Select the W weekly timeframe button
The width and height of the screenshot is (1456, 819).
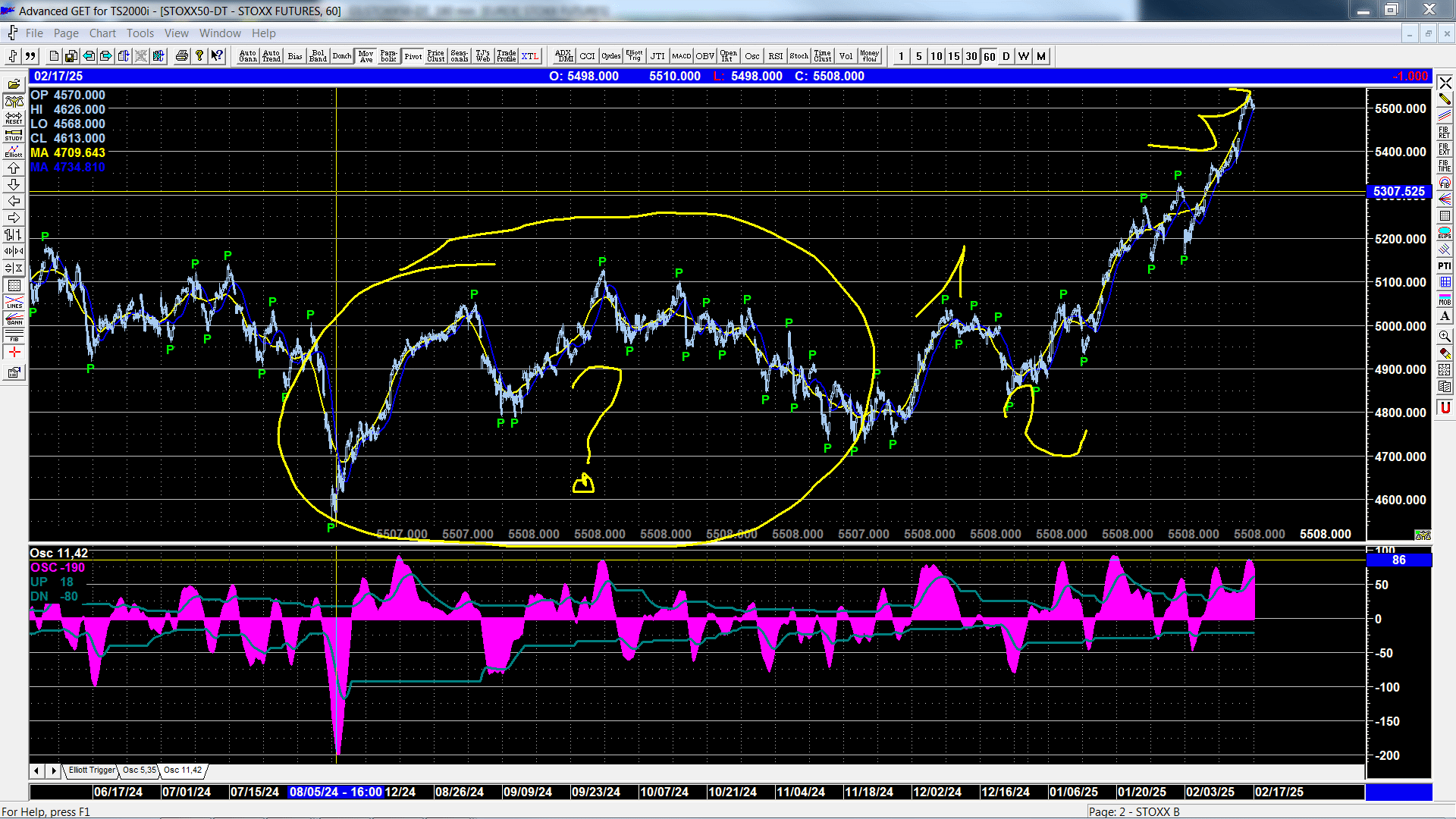pos(1023,56)
